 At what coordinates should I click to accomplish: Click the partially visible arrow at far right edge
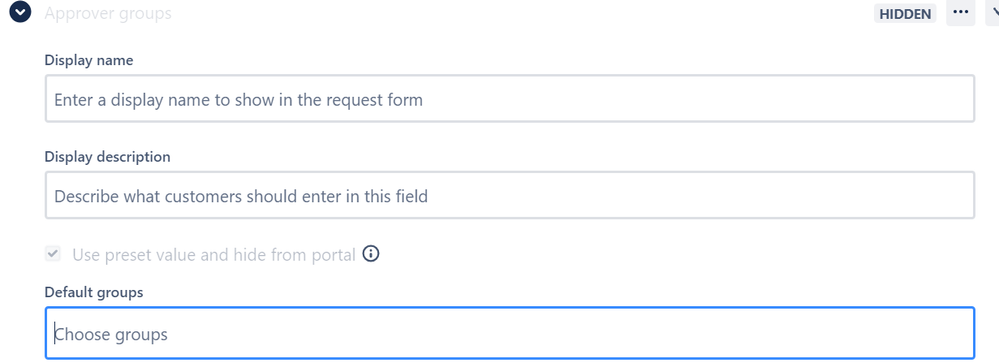[x=993, y=13]
